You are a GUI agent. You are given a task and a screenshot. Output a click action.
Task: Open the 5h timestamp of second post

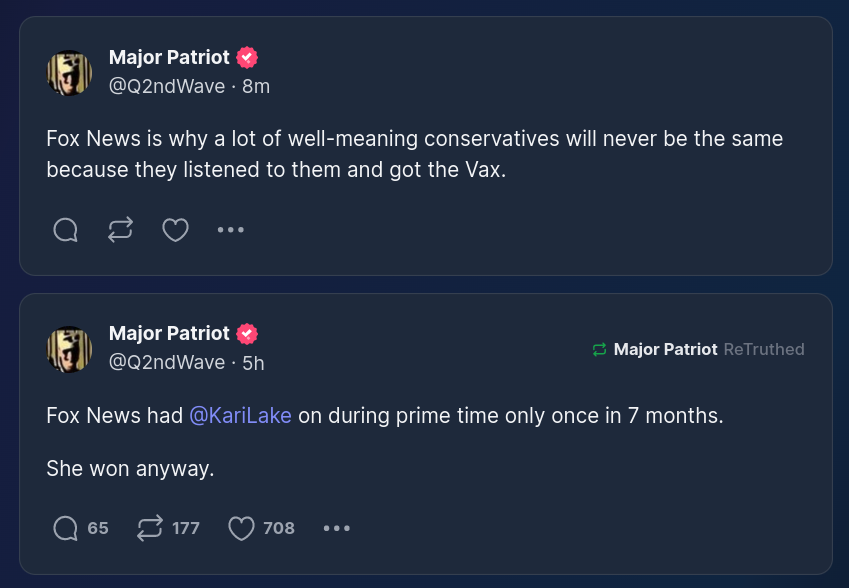pyautogui.click(x=254, y=362)
